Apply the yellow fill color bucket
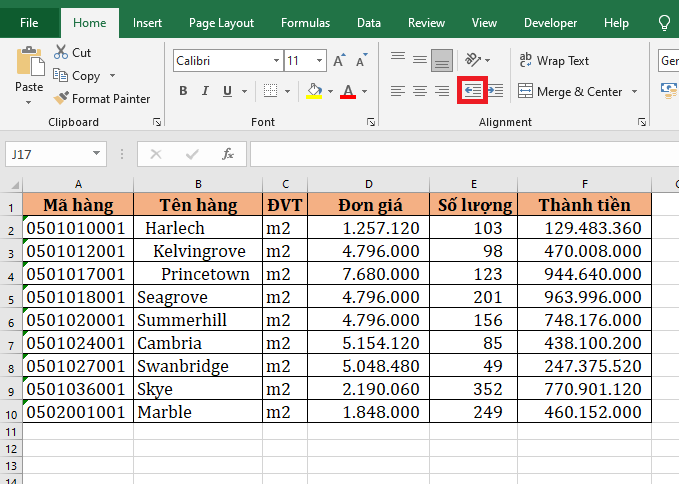679x484 pixels. 314,91
